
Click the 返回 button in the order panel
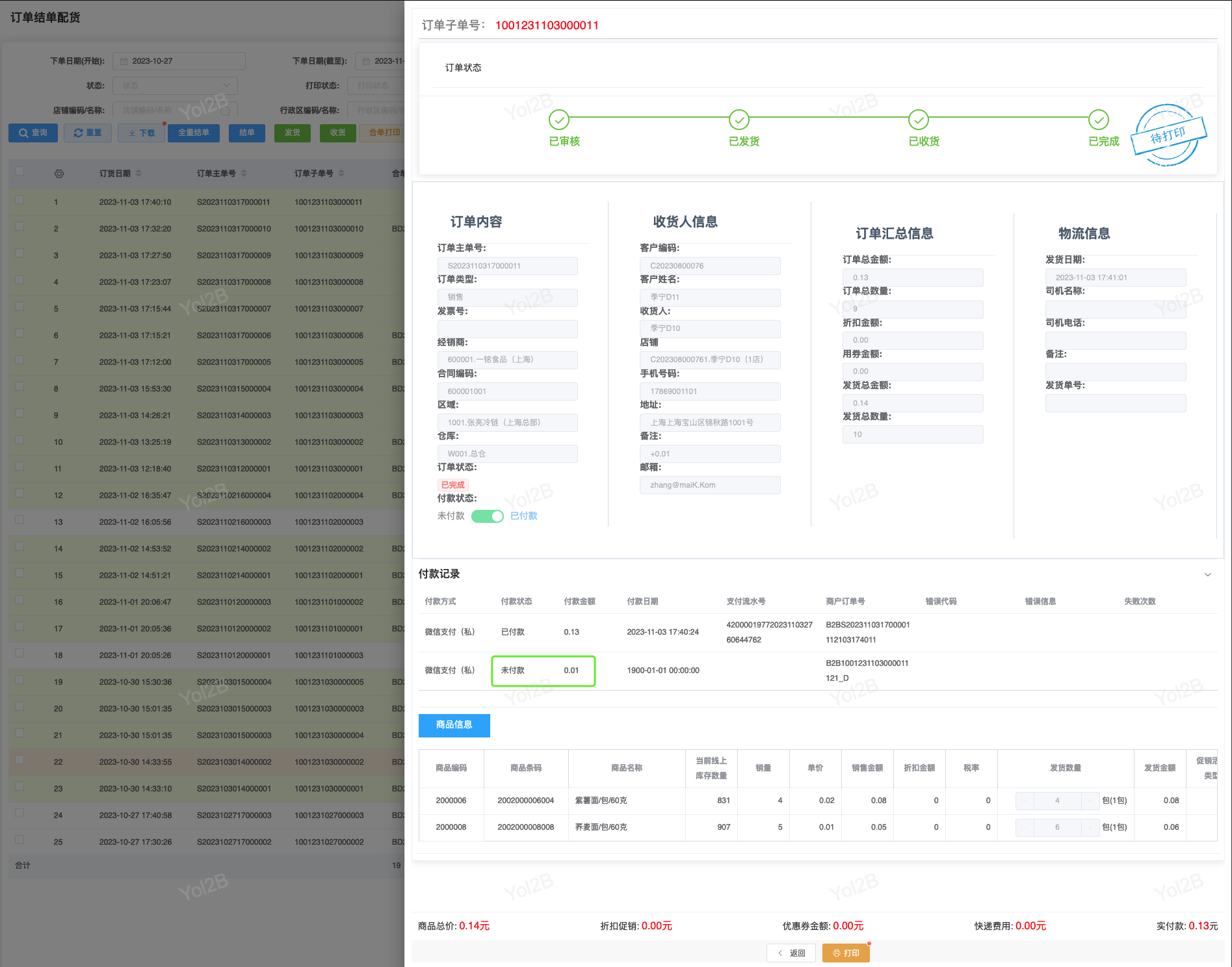click(x=791, y=953)
